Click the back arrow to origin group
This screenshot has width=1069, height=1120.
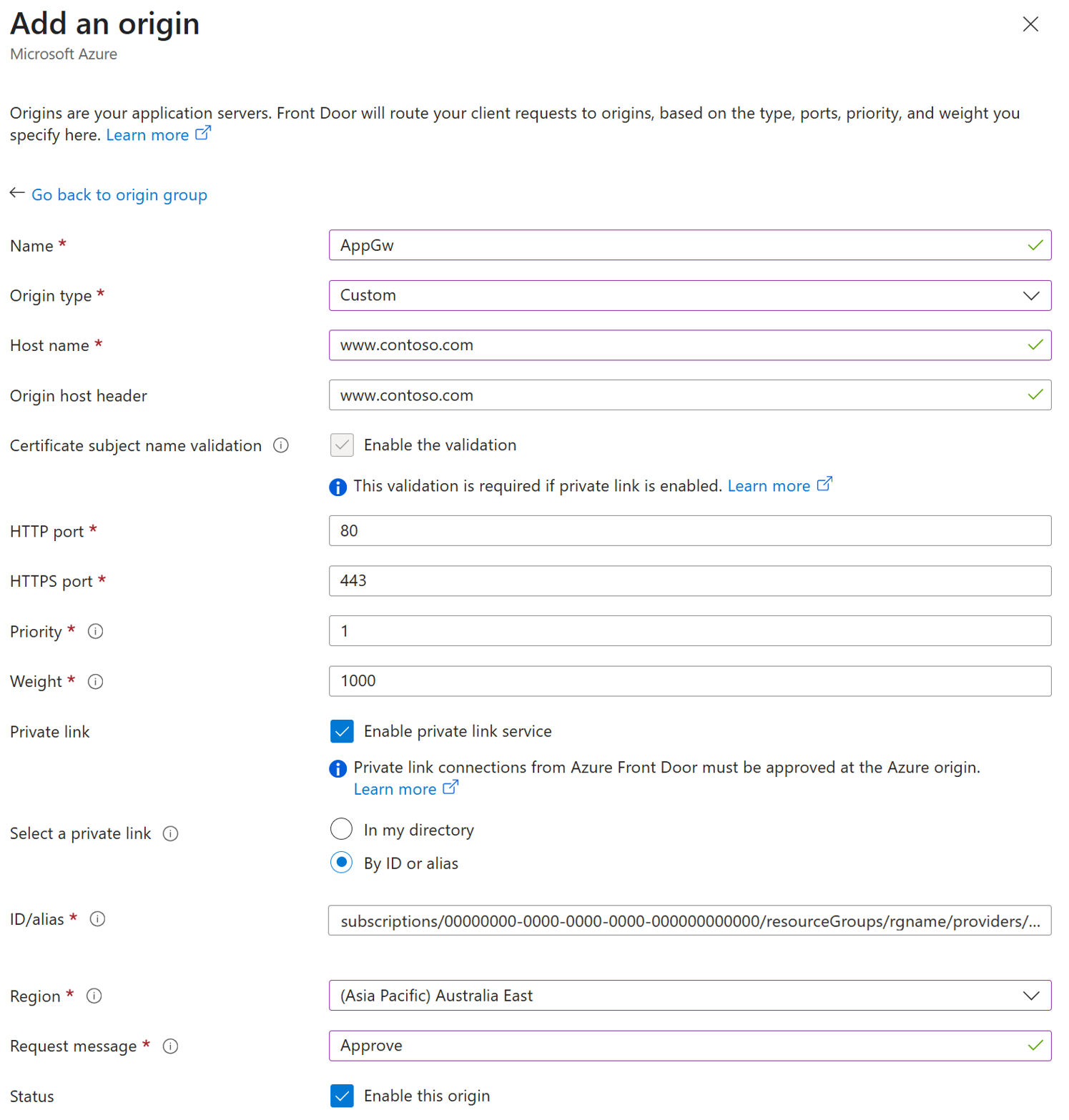pos(17,194)
